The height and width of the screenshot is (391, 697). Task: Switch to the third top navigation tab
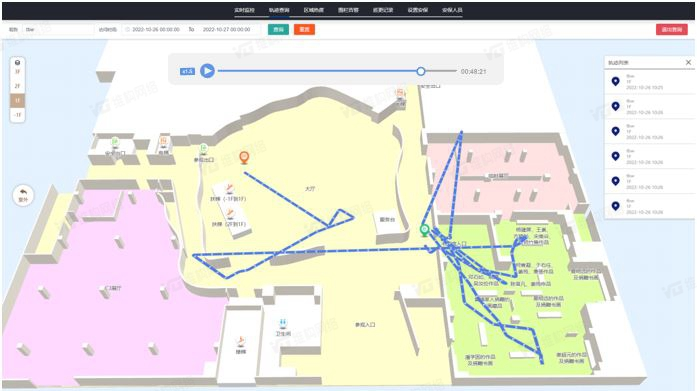point(314,10)
